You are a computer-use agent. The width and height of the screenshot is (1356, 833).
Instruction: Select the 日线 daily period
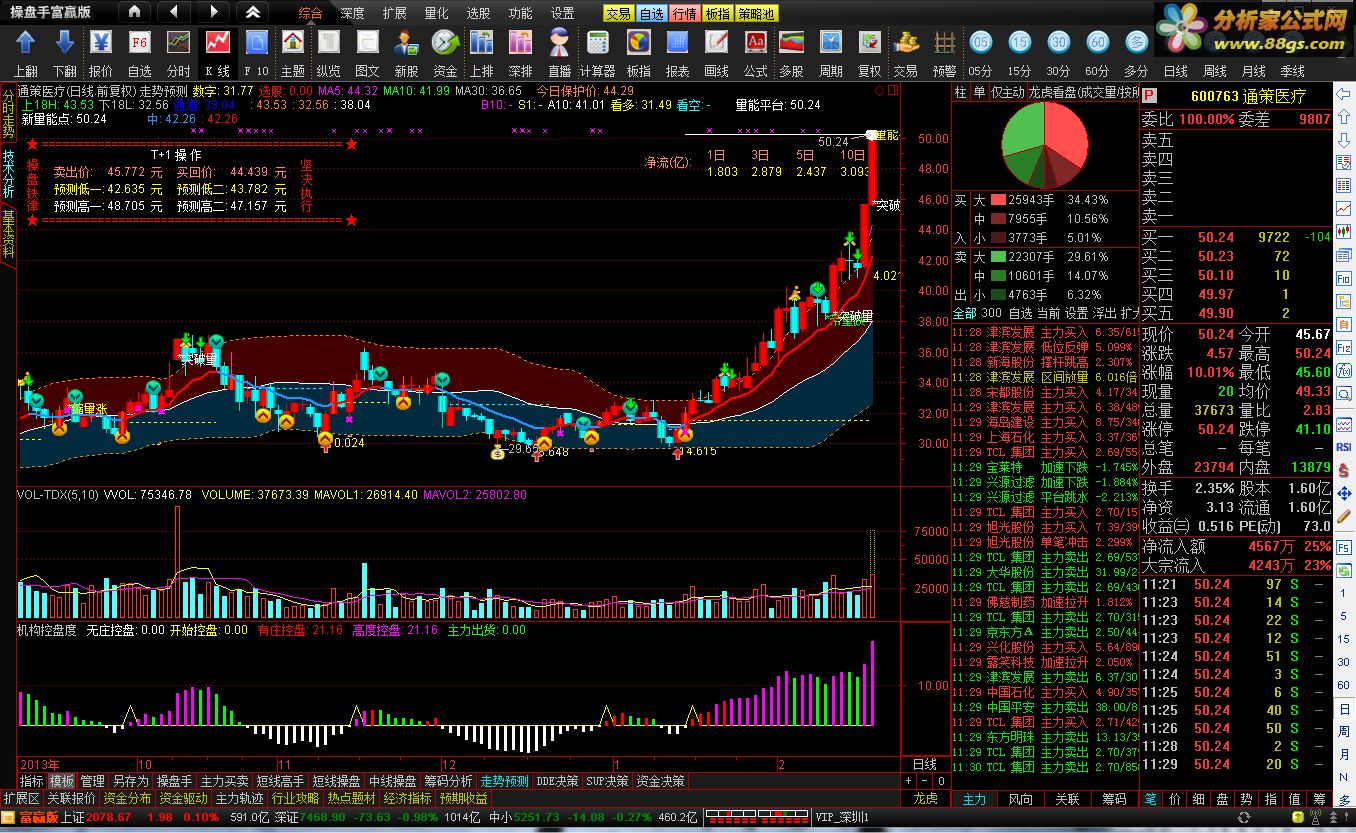1176,71
